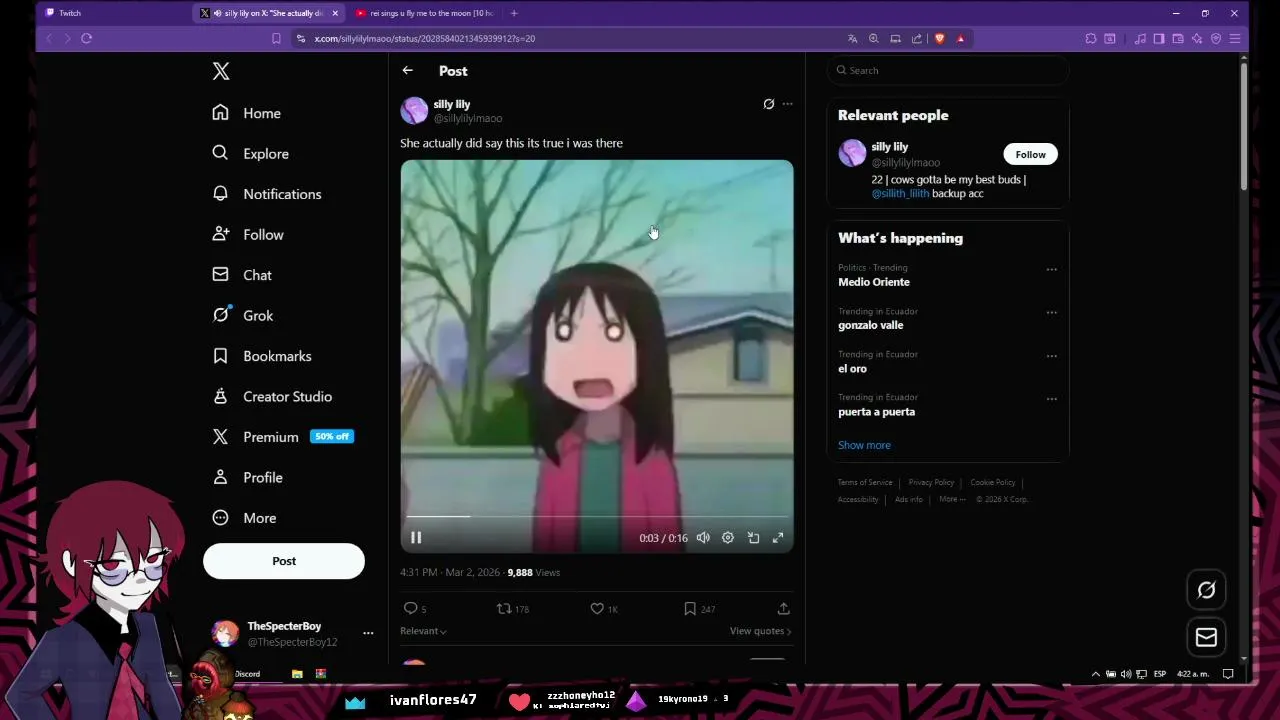Click the address bar share icon
Screen dimensions: 1280x720
[x=917, y=38]
